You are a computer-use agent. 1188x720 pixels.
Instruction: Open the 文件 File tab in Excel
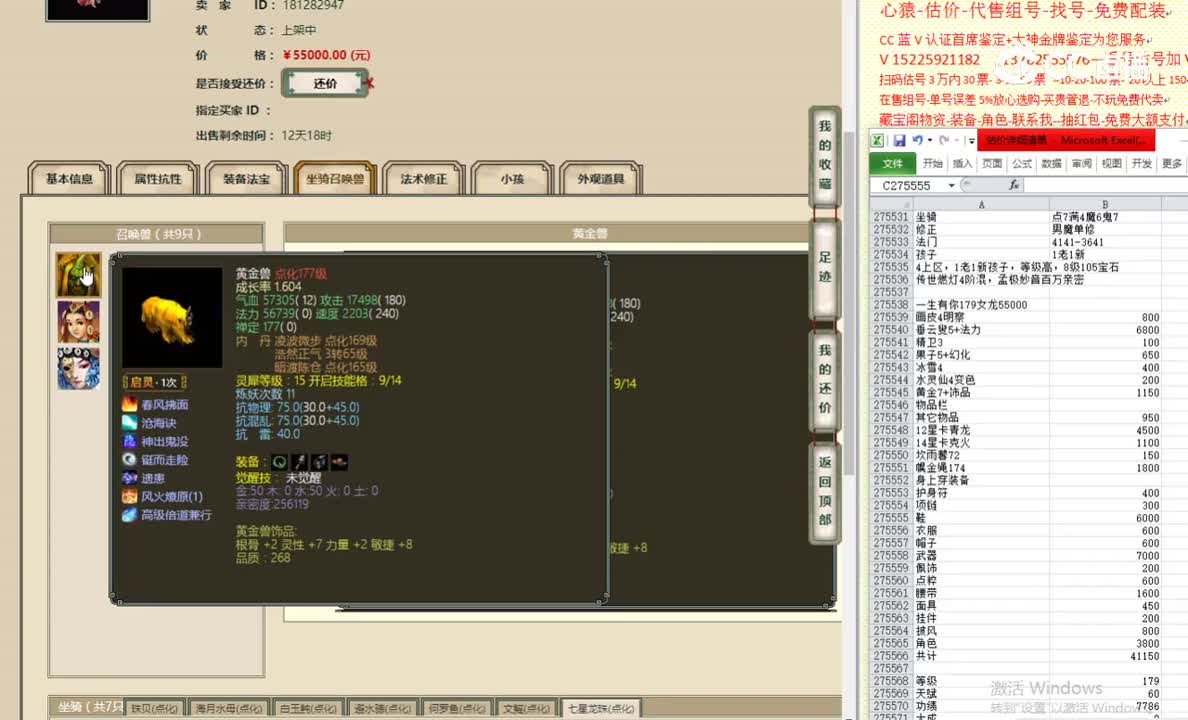pos(893,164)
